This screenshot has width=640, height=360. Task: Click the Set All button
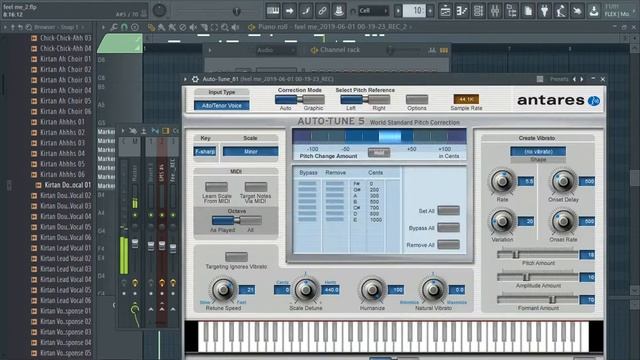coord(448,211)
